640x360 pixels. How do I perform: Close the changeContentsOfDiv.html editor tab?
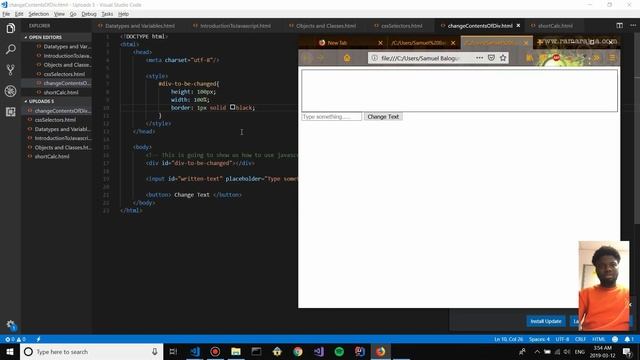click(x=518, y=25)
